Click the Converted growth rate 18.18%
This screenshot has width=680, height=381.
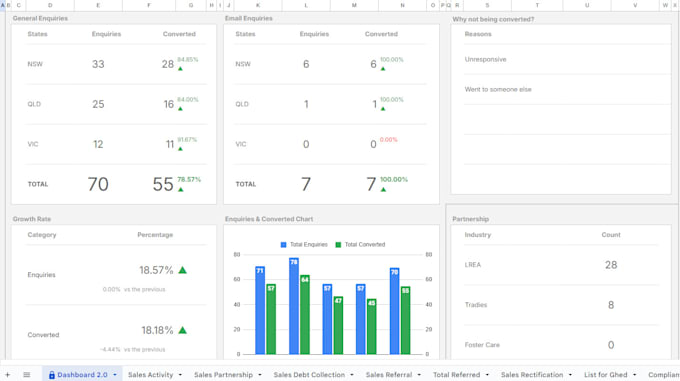tap(157, 330)
